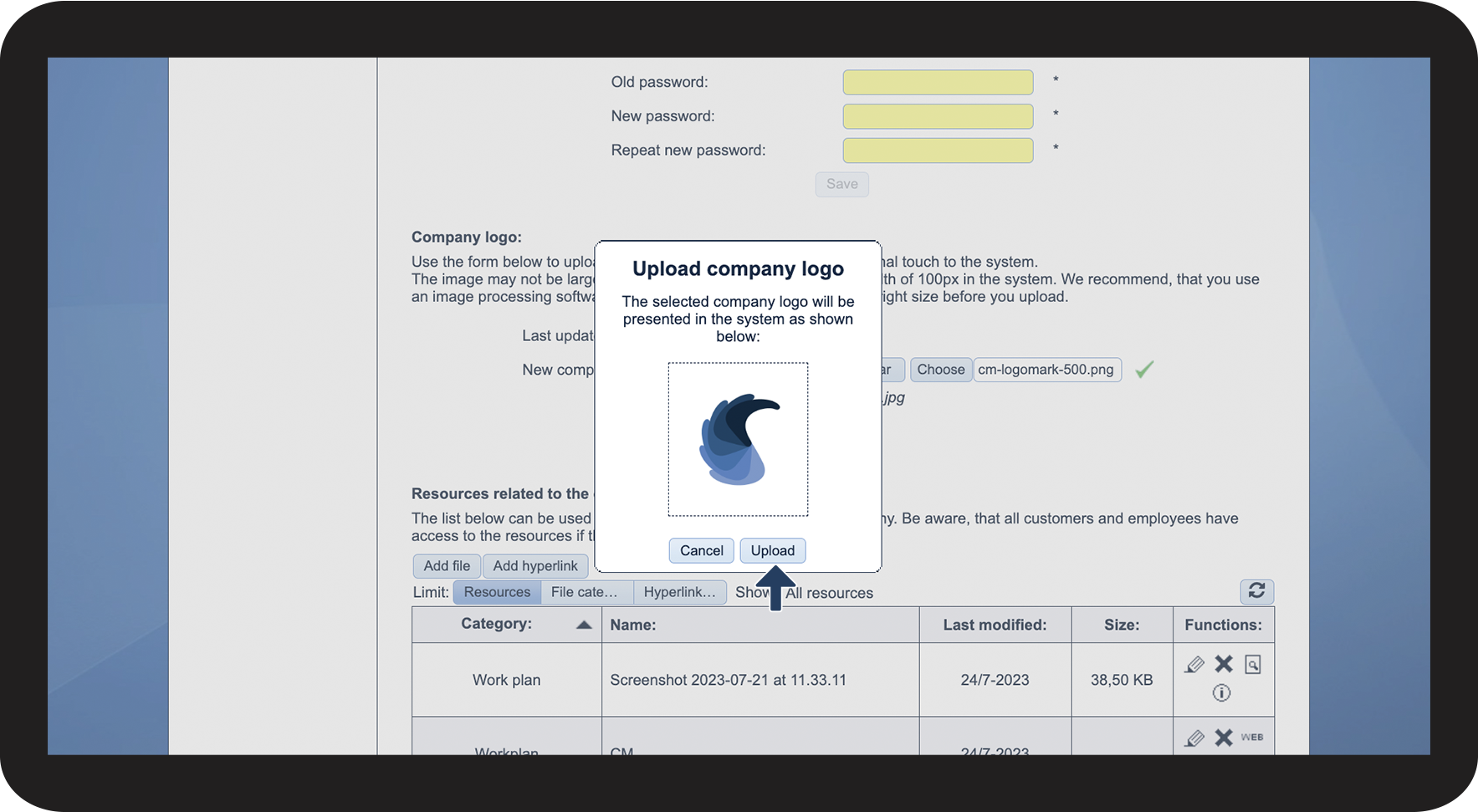This screenshot has height=812, width=1478.
Task: Click the pencil icon beside the WEB icon
Action: coord(1194,738)
